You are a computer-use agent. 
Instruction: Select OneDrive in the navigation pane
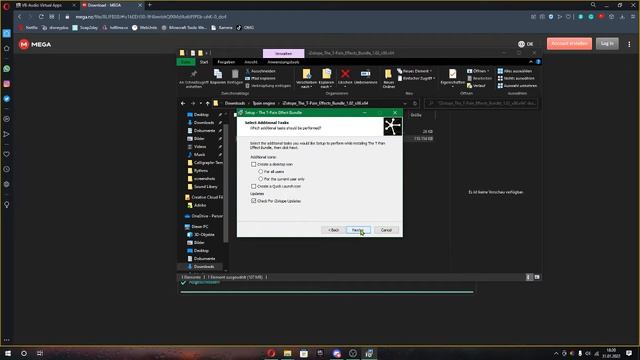click(207, 216)
